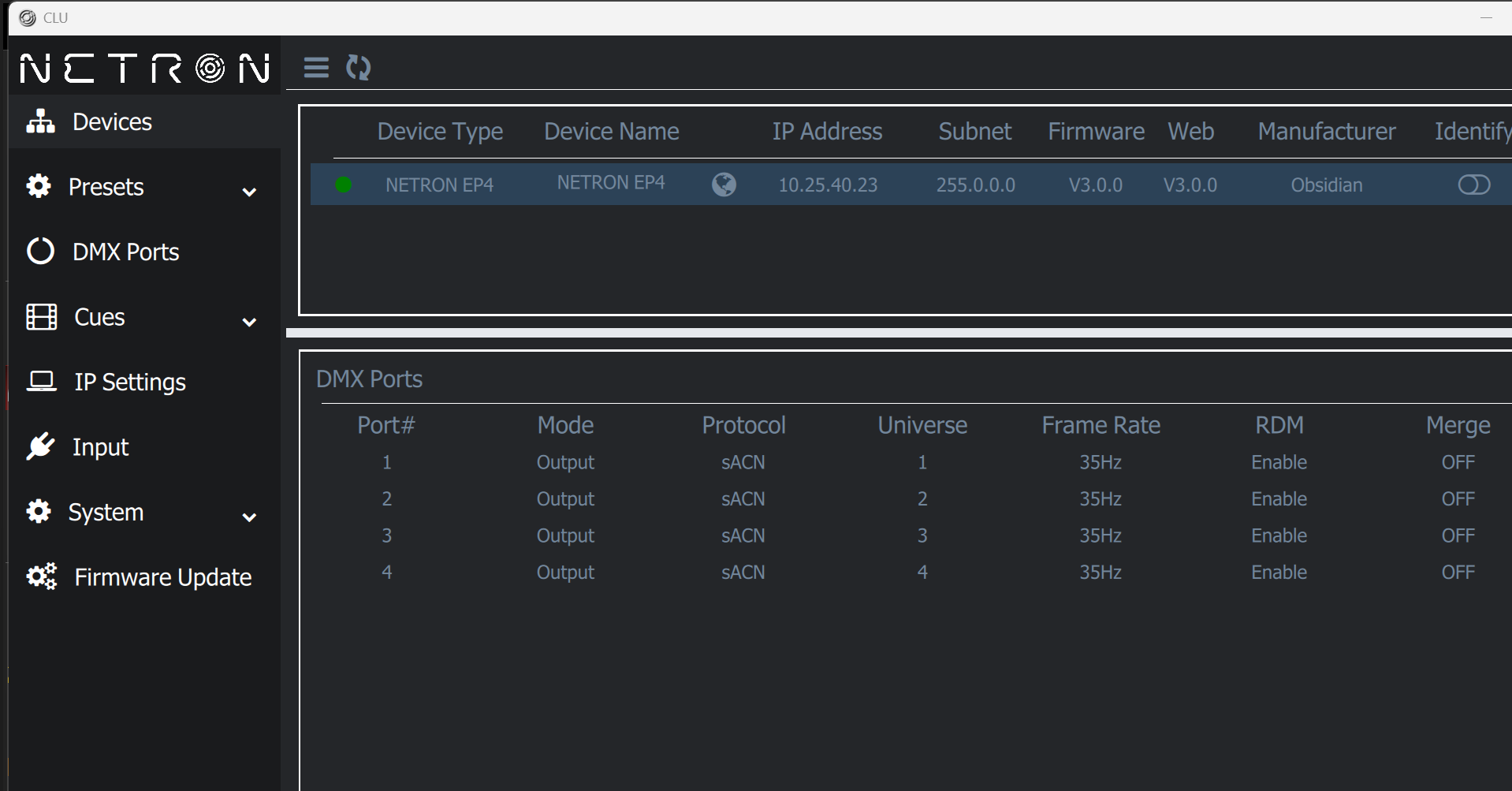Click the Device Type column header
This screenshot has width=1512, height=791.
click(x=440, y=132)
